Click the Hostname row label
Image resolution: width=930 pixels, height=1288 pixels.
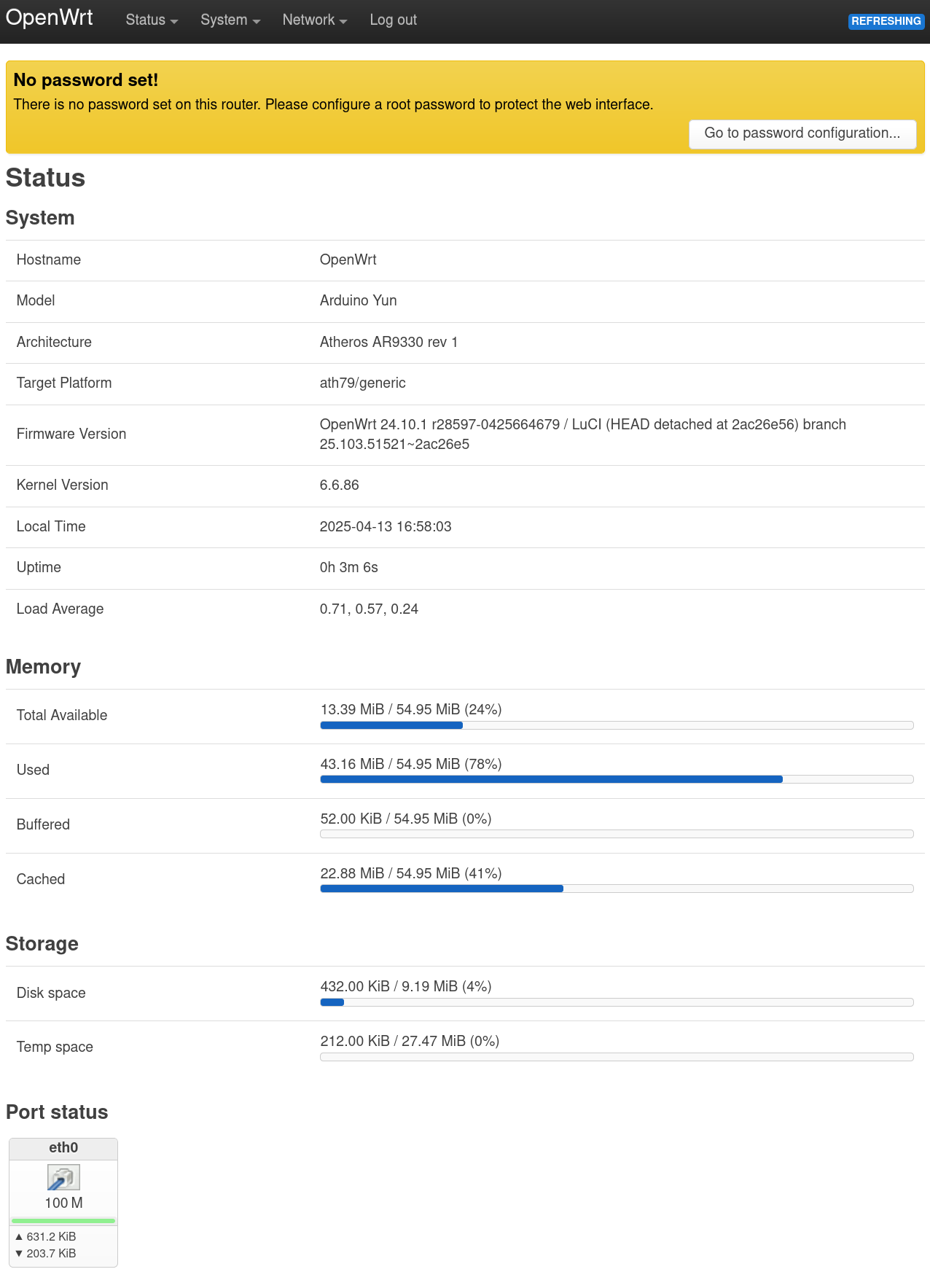pos(49,260)
